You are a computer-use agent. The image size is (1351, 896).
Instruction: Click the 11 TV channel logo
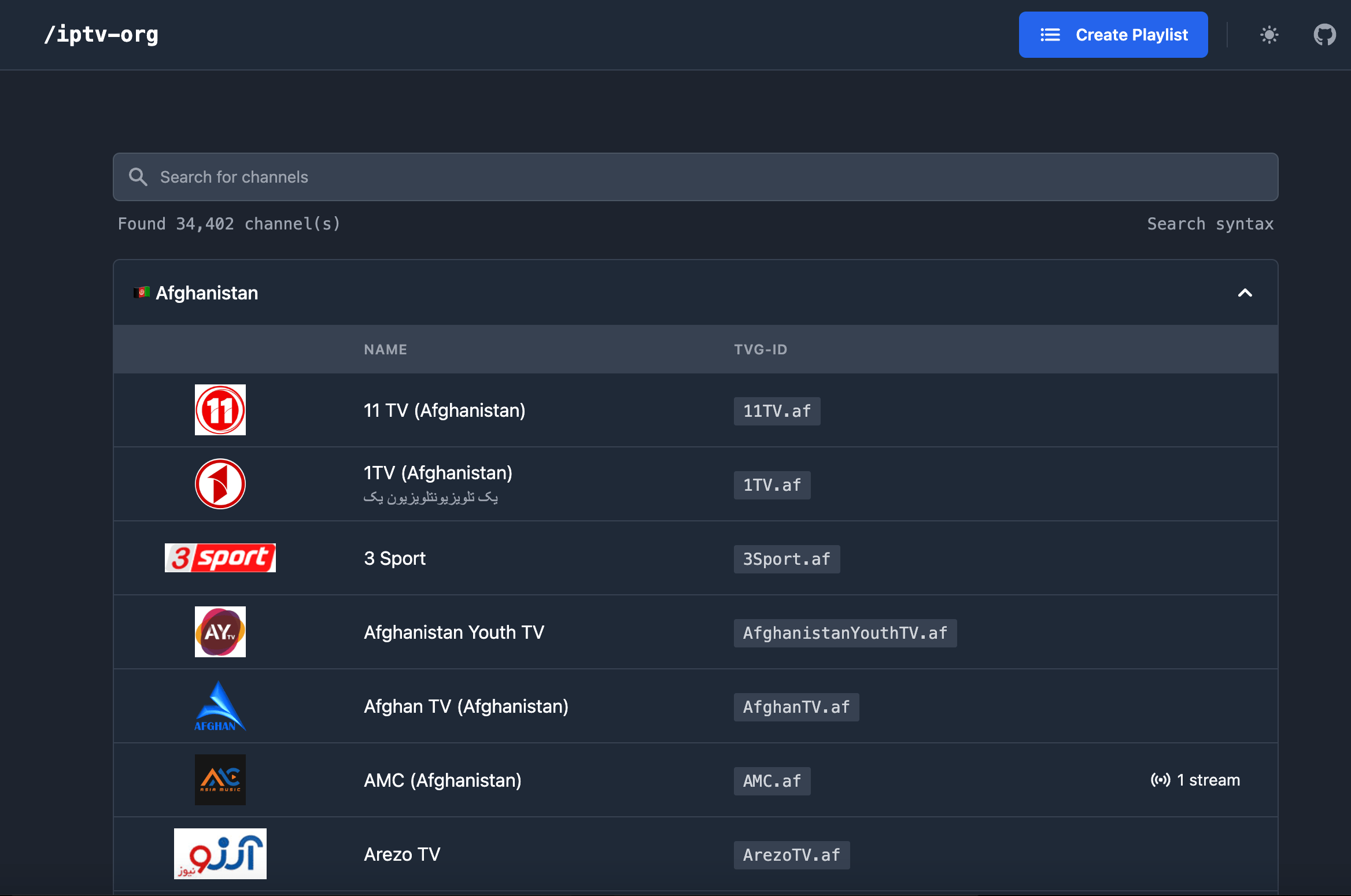(220, 410)
